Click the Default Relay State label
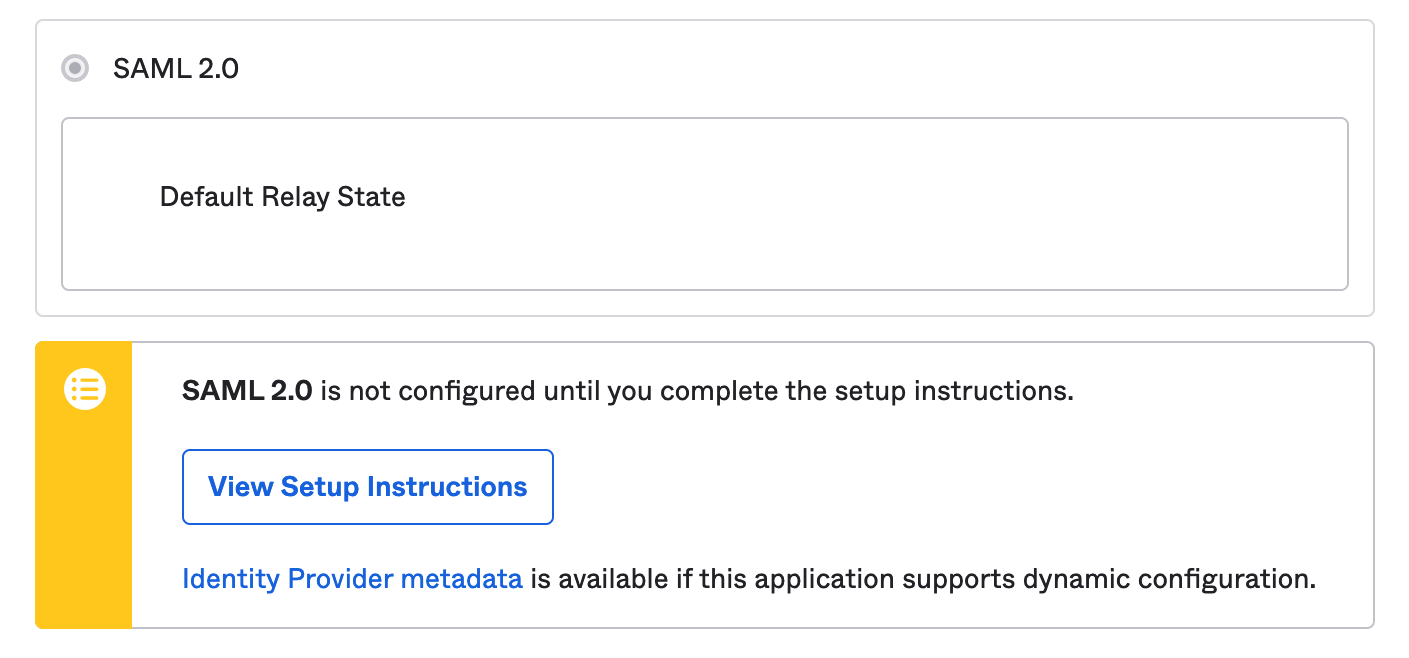This screenshot has width=1409, height=658. 282,197
